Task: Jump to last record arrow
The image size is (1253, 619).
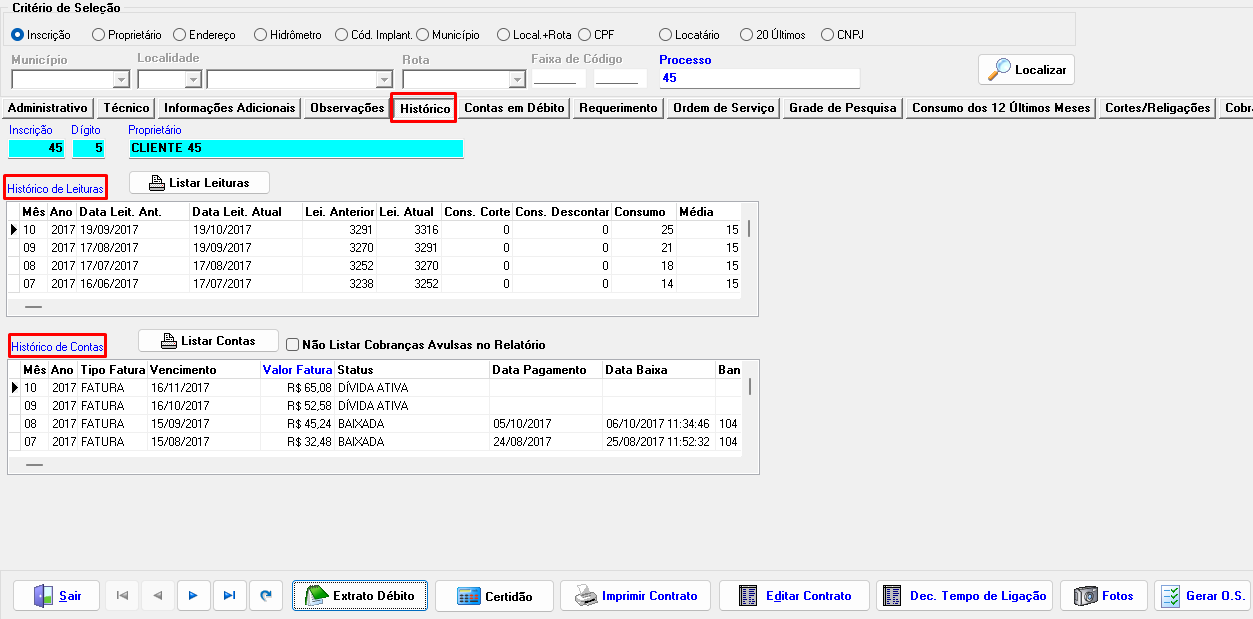Action: point(229,596)
